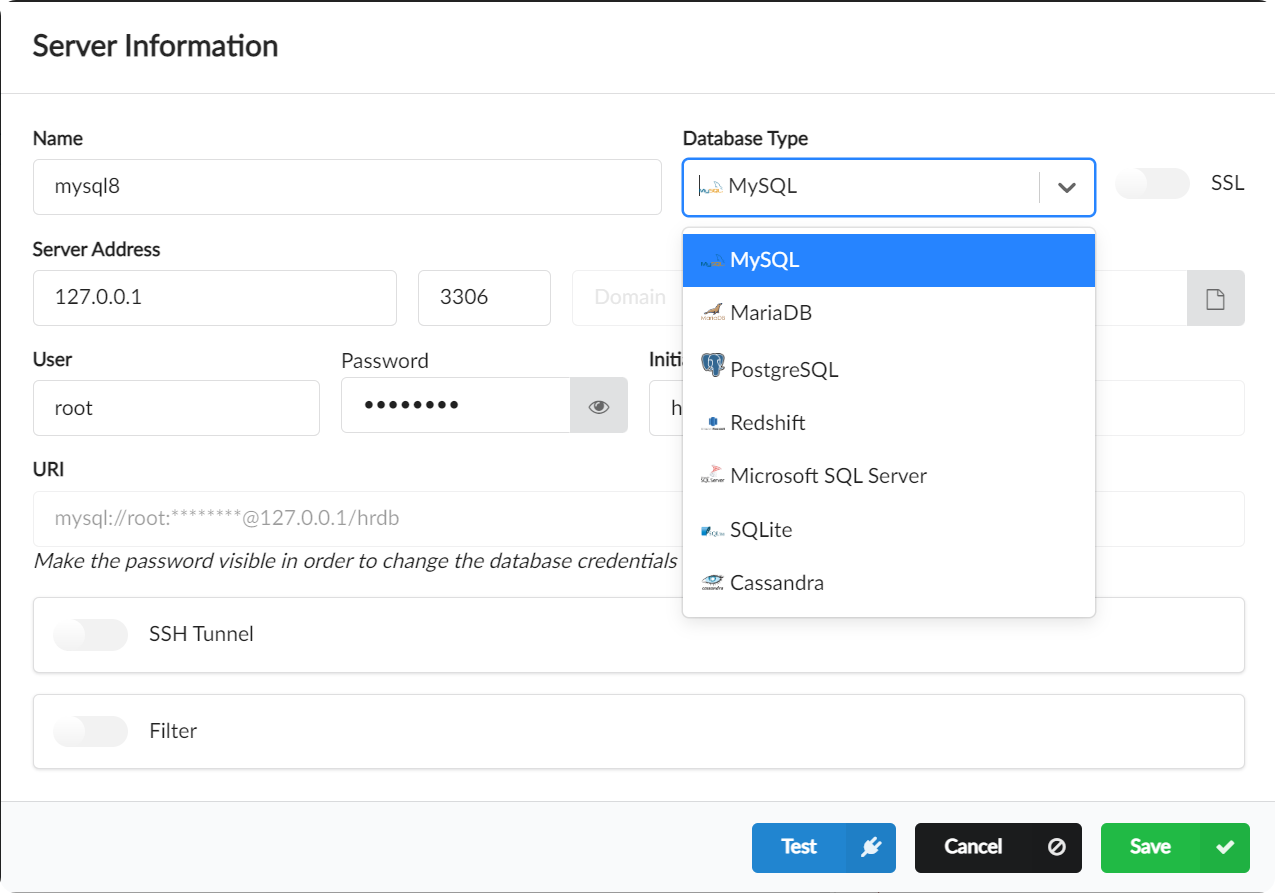Save the server configuration

pos(1174,847)
